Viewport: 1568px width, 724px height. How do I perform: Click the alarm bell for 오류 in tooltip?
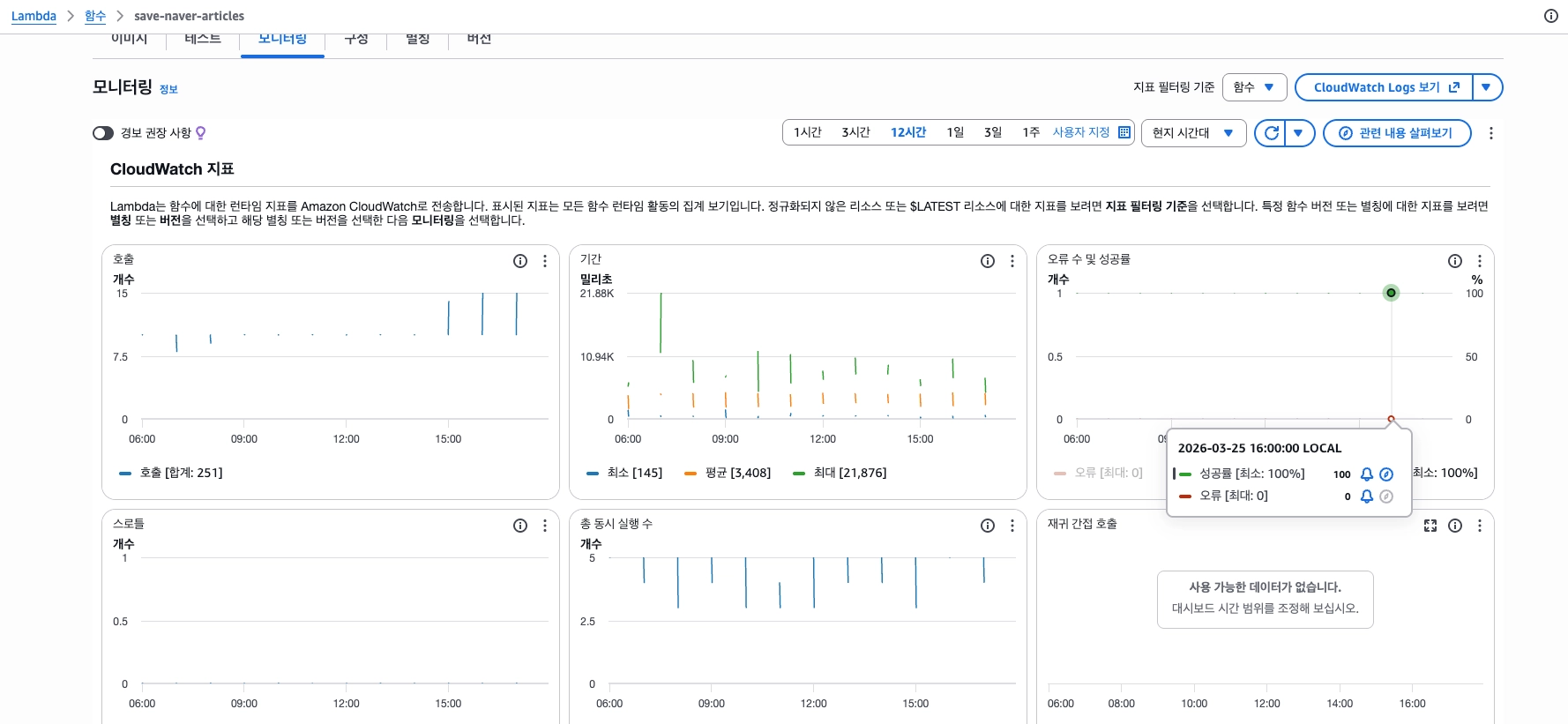point(1367,496)
